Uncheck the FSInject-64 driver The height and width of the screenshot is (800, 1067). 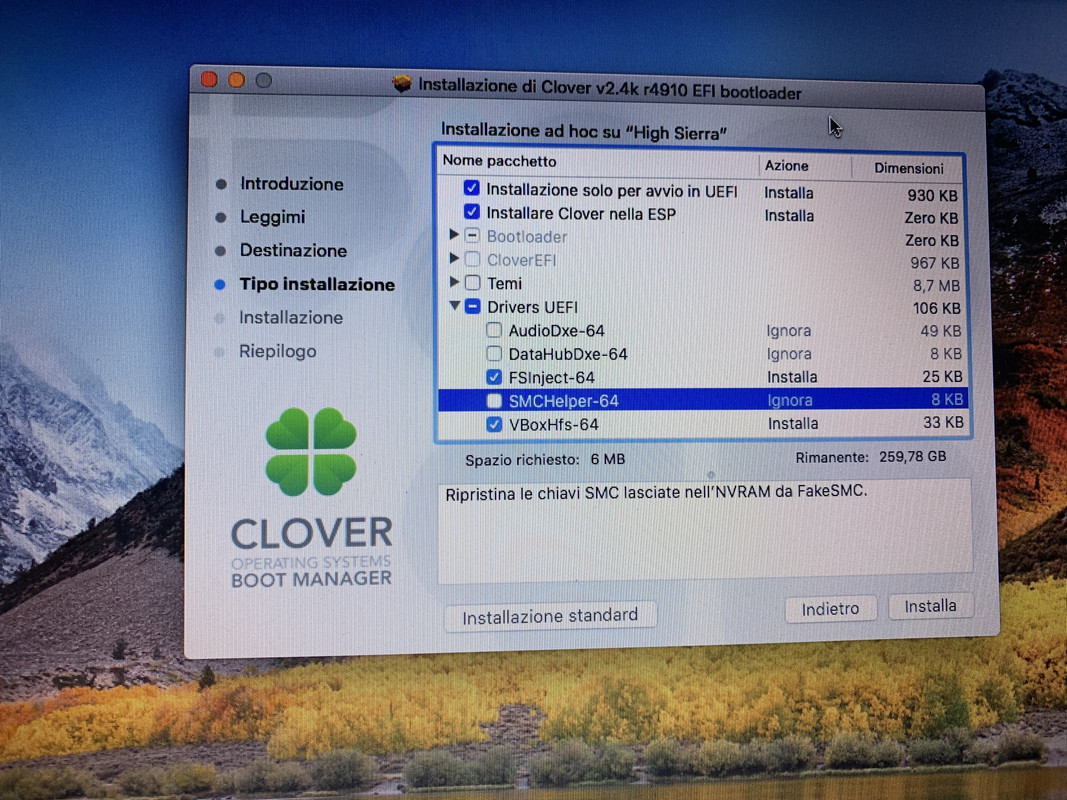click(x=494, y=376)
